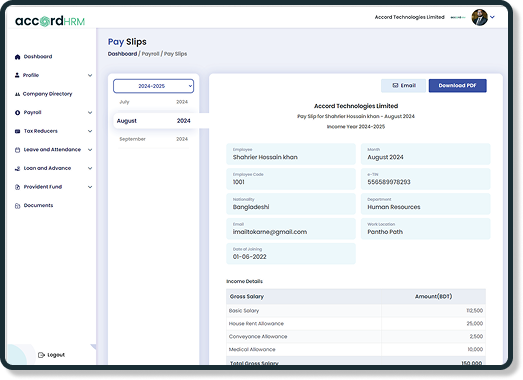
Task: Open the user menu chevron beside avatar
Action: pos(492,17)
